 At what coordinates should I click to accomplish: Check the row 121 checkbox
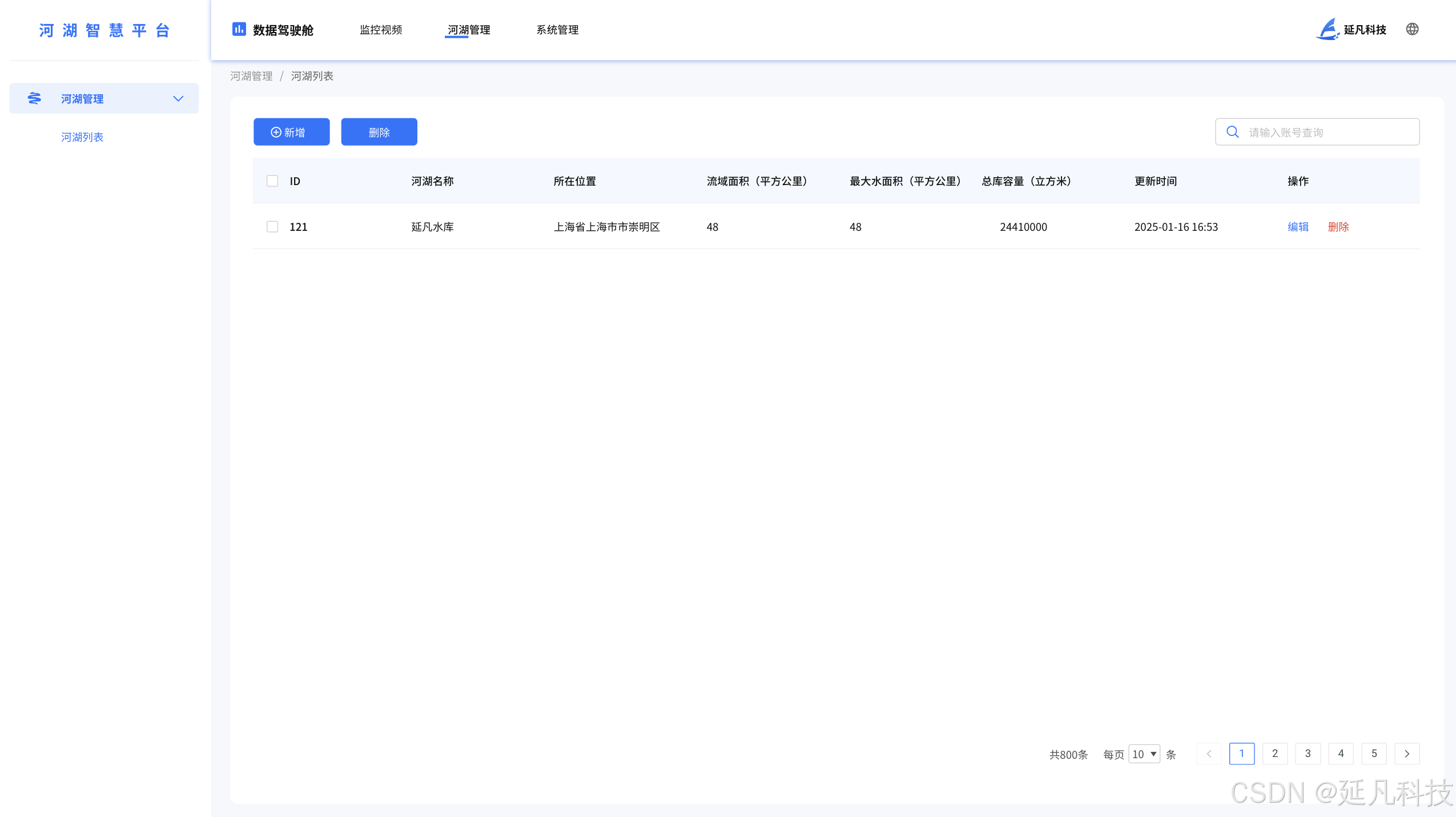tap(272, 227)
